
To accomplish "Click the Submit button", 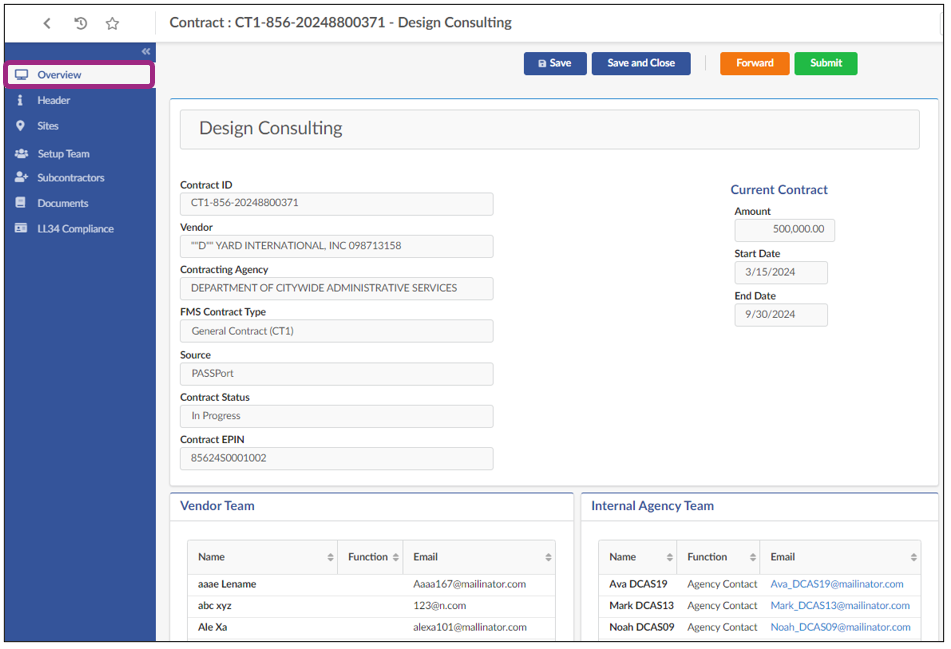I will pos(825,63).
